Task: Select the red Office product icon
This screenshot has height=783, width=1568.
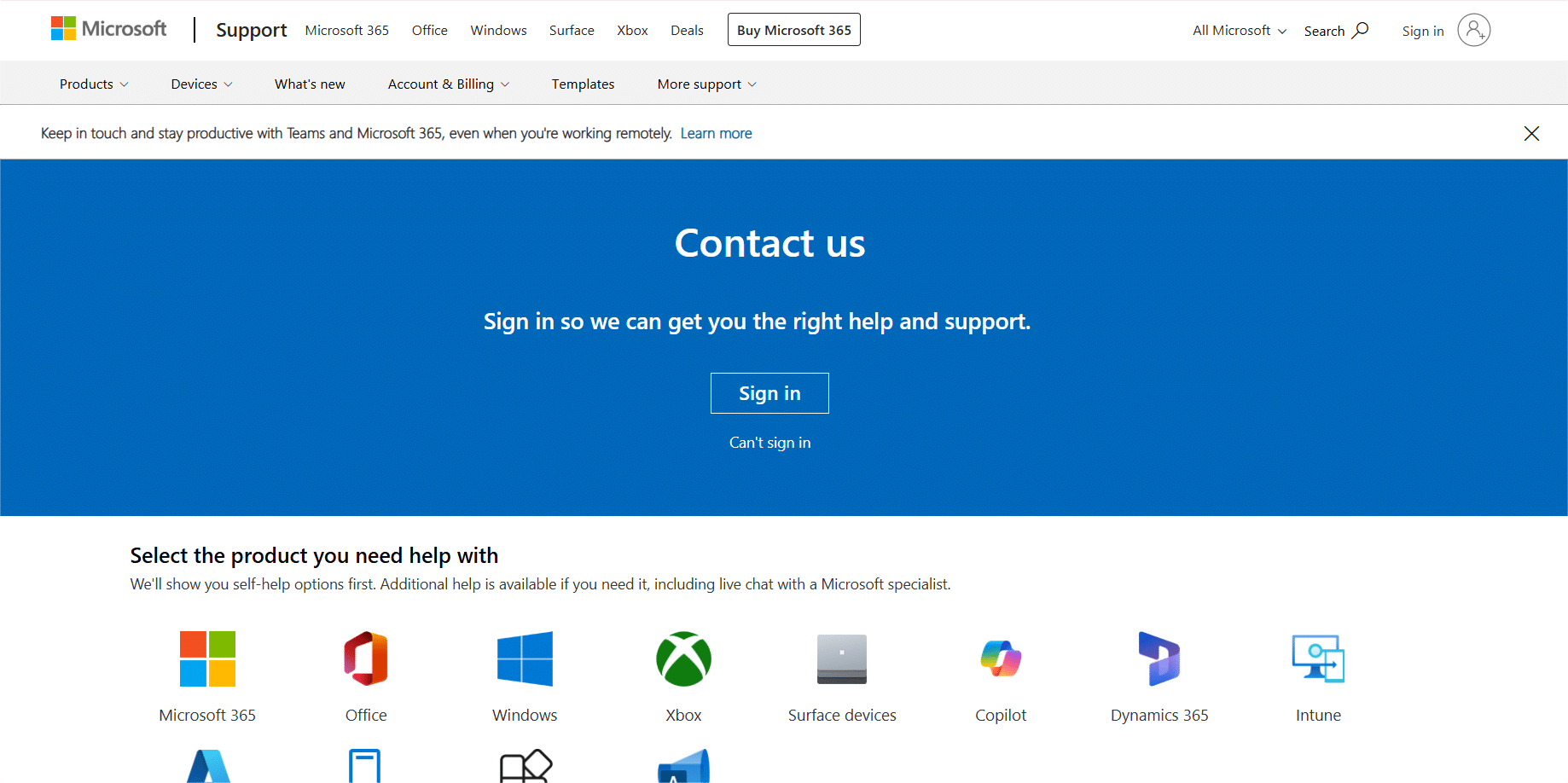Action: click(366, 658)
